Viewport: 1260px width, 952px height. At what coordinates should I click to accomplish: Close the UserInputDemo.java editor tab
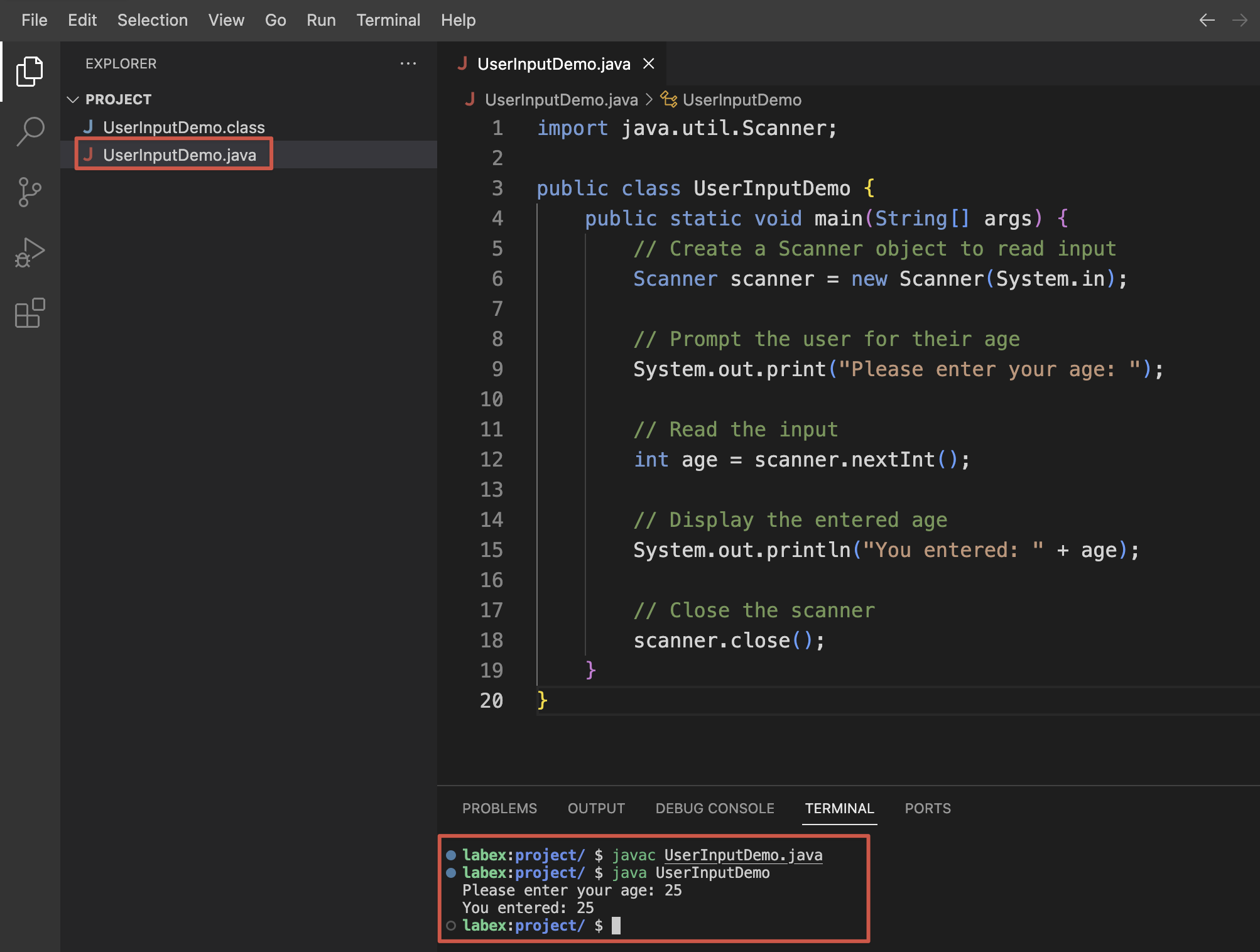click(649, 63)
